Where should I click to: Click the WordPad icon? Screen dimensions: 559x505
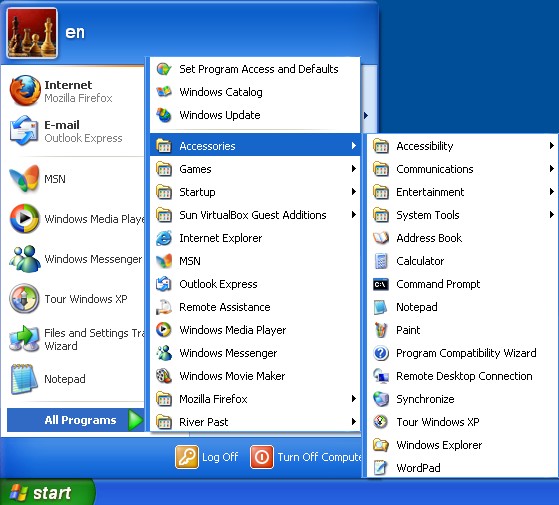pos(381,468)
